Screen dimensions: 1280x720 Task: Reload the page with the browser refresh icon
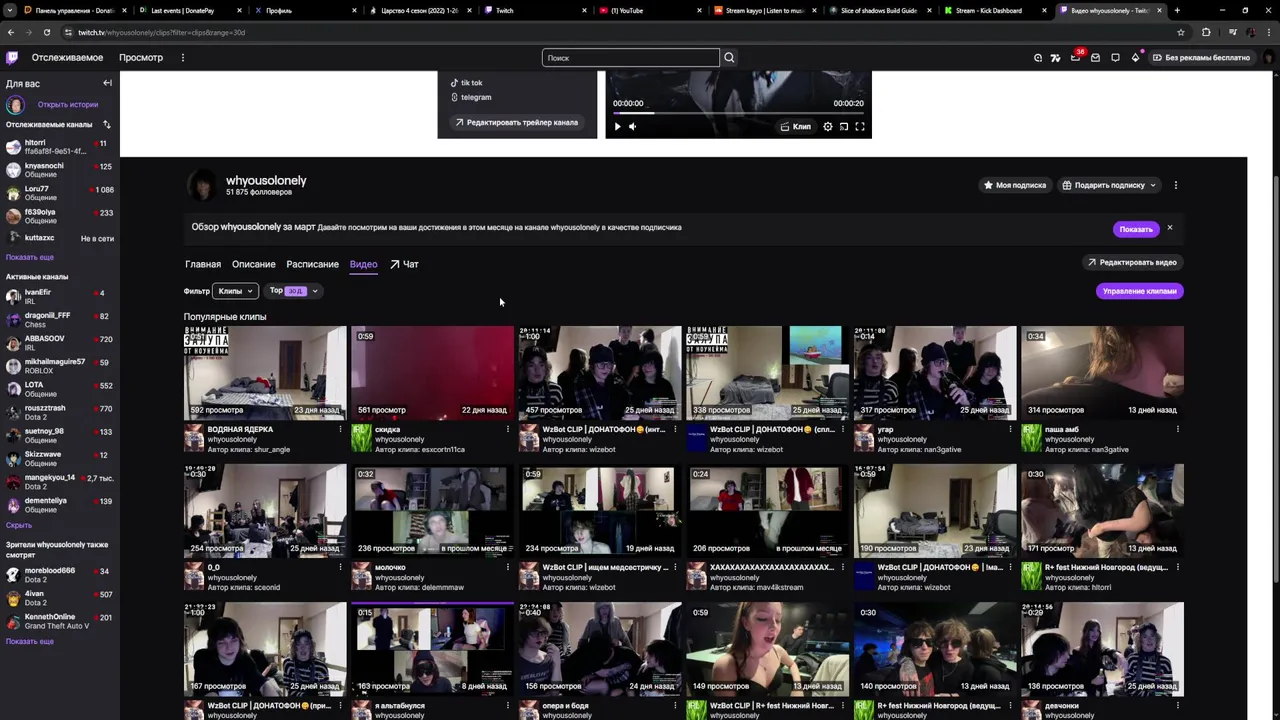pyautogui.click(x=47, y=32)
